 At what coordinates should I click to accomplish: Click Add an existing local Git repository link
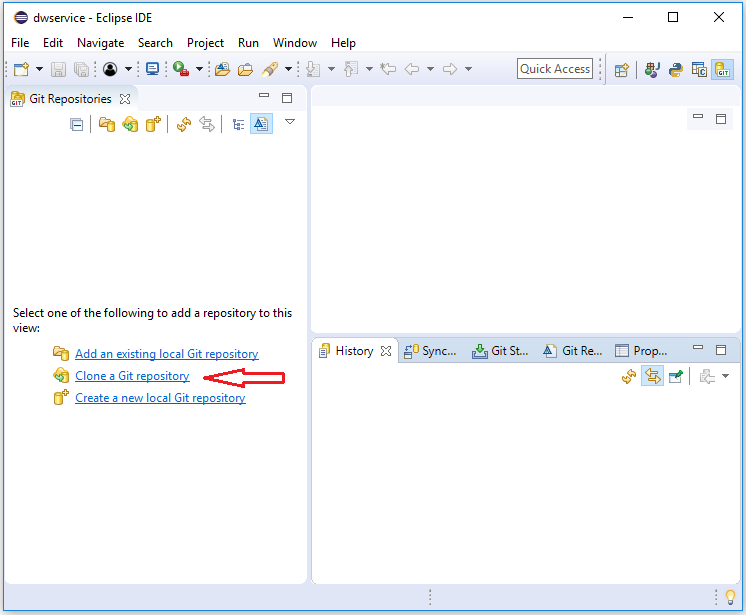[x=167, y=354]
